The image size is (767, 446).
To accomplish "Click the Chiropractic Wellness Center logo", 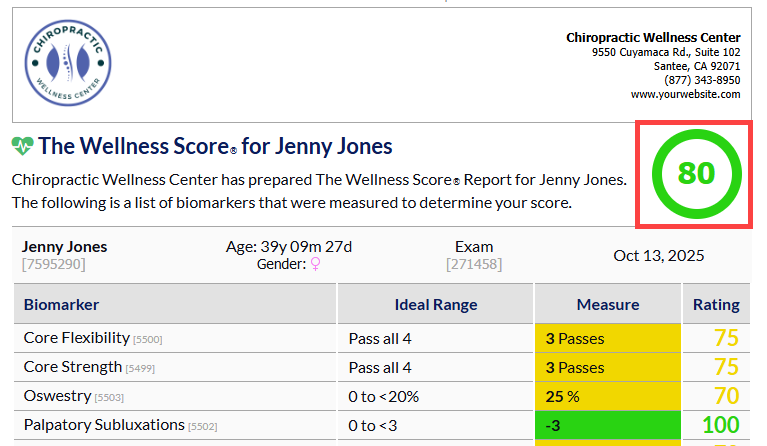I will click(68, 63).
